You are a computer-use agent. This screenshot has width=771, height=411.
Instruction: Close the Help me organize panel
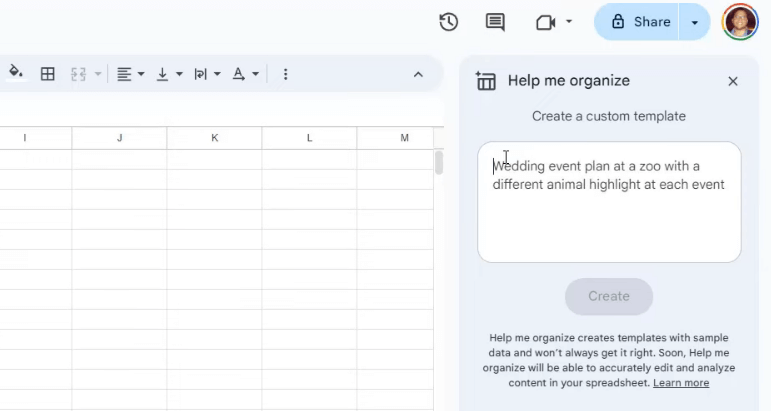733,81
